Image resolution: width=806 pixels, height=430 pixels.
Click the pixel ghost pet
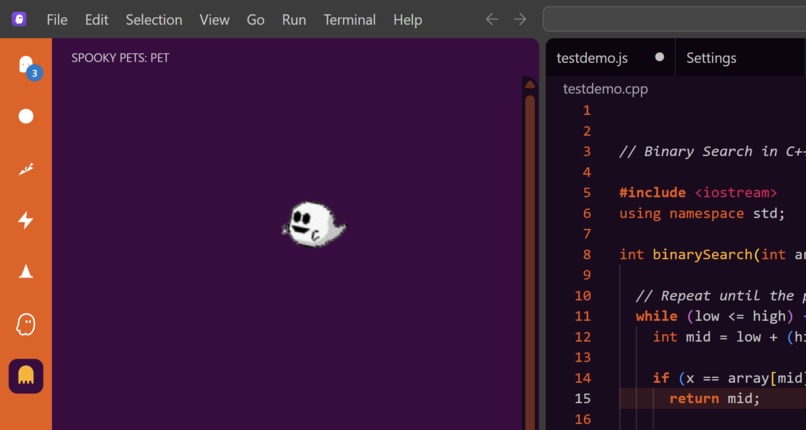click(x=313, y=225)
